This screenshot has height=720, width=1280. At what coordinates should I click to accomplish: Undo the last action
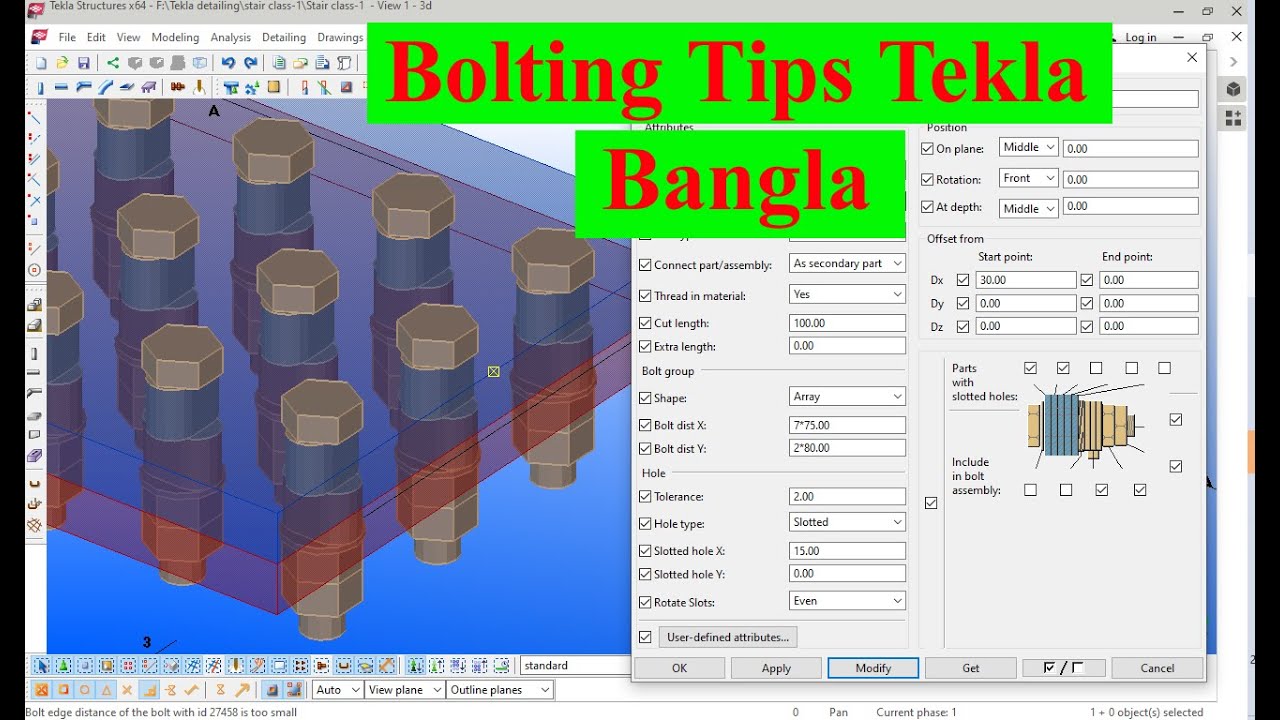tap(228, 63)
